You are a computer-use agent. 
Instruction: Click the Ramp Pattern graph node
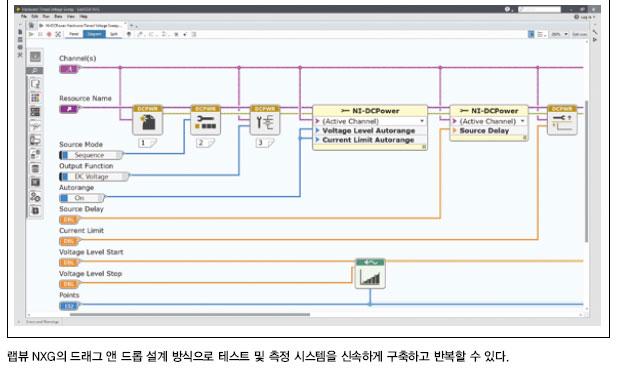click(x=370, y=274)
